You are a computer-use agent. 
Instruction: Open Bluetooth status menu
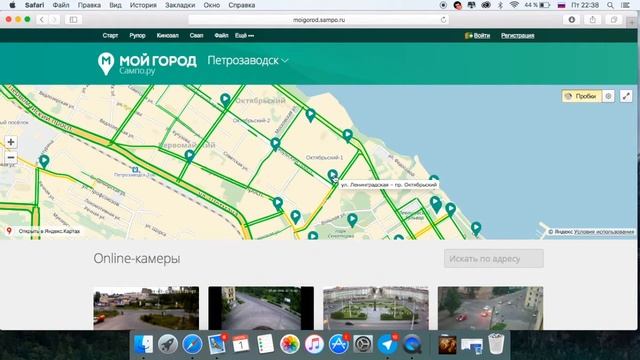[500, 5]
